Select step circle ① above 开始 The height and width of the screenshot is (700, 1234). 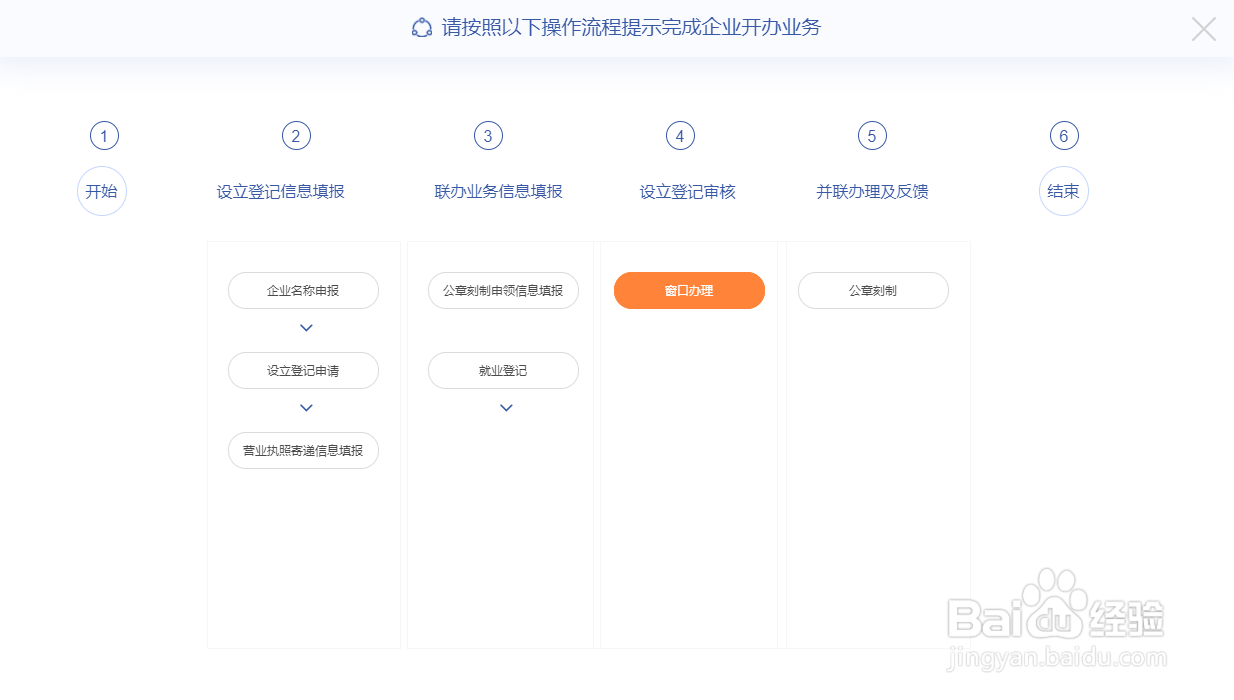click(104, 135)
